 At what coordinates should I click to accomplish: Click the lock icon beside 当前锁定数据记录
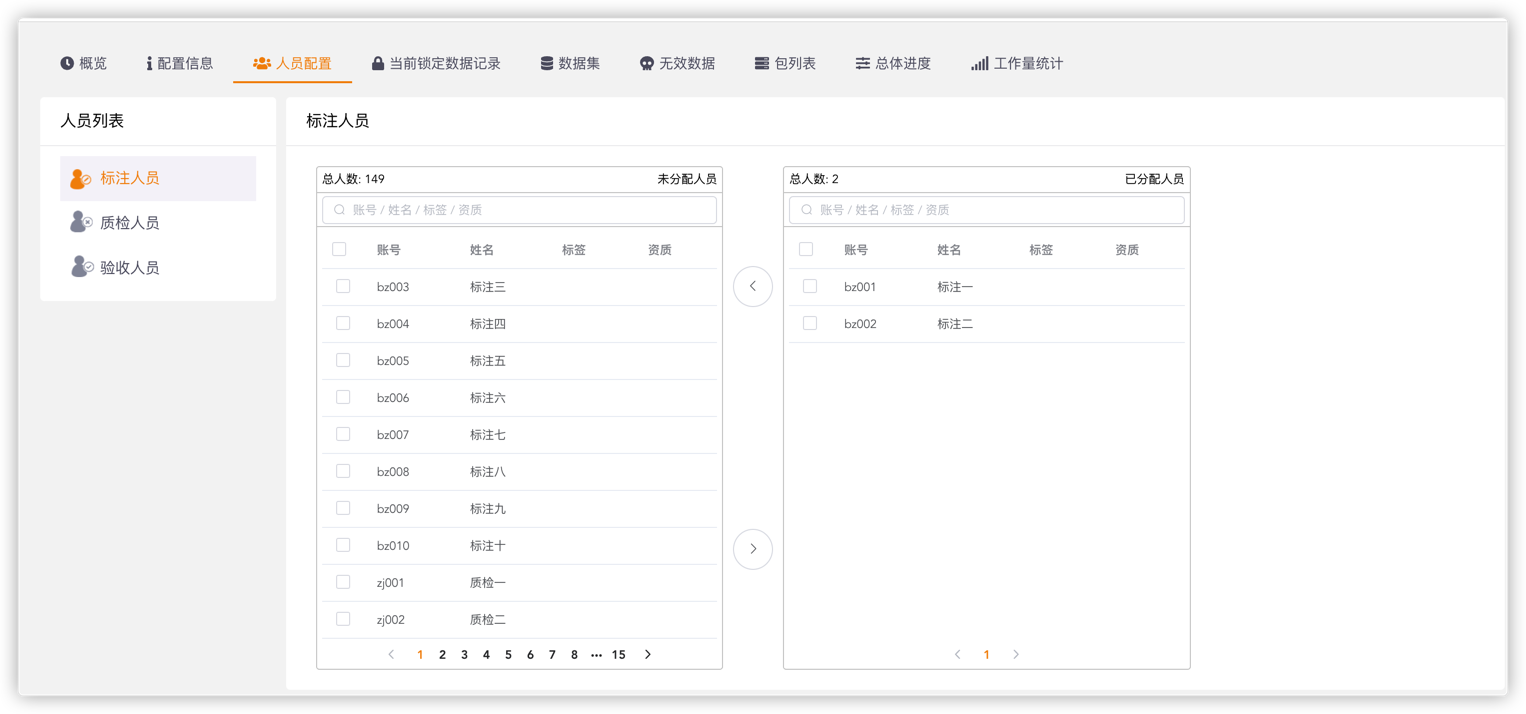coord(378,63)
